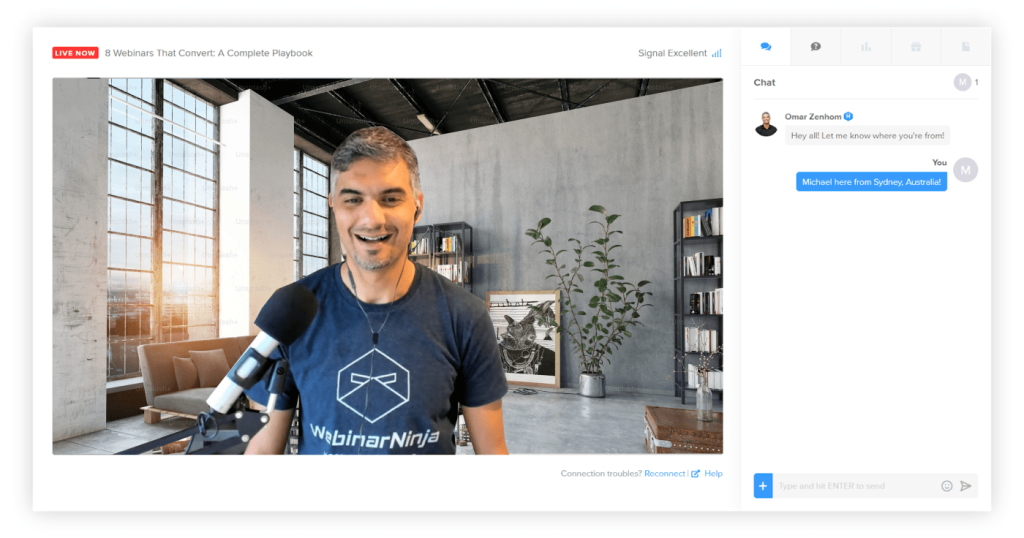The height and width of the screenshot is (538, 1024).
Task: Switch to the Chat tab
Action: (x=766, y=47)
